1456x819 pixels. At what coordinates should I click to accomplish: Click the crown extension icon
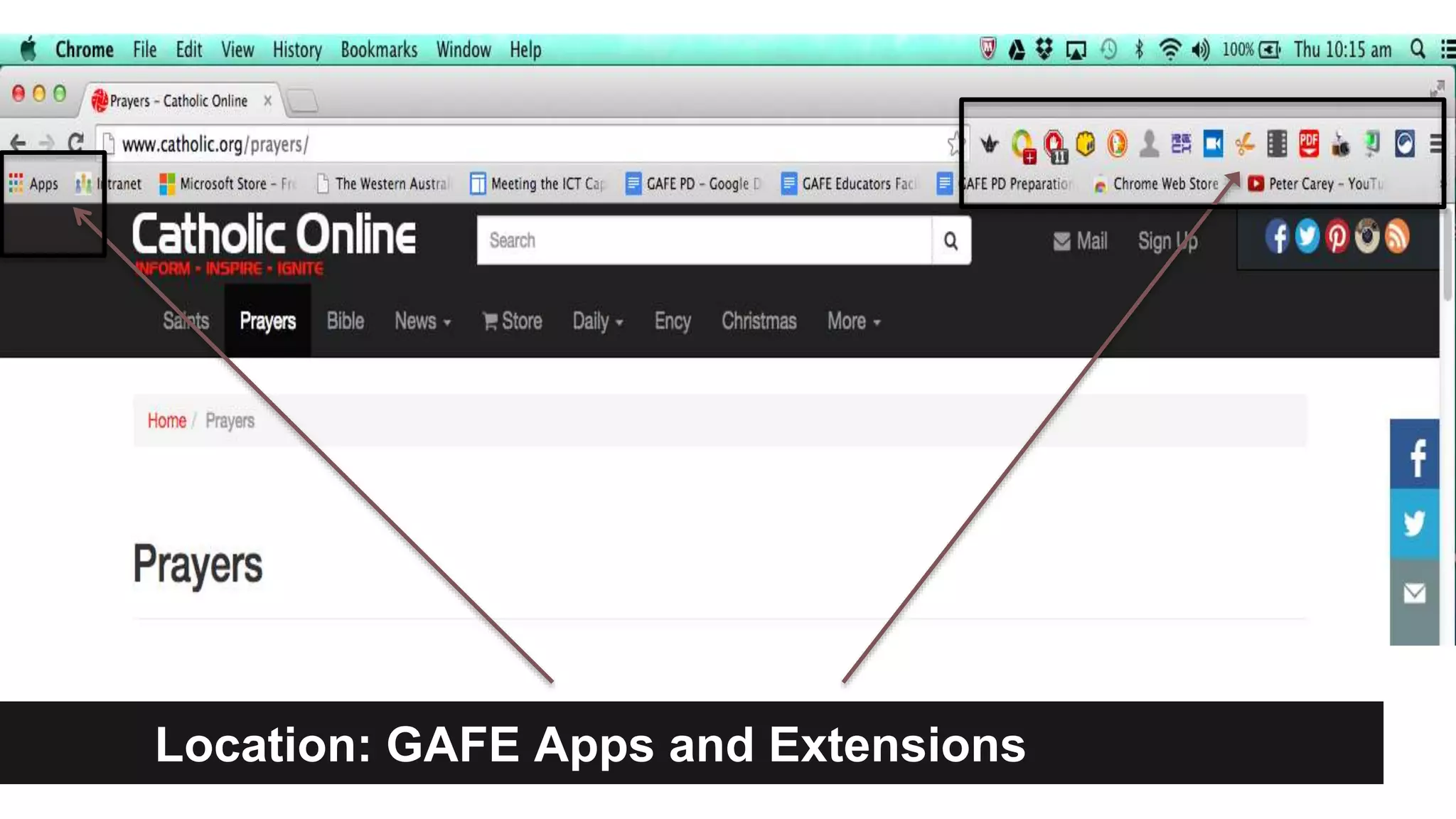tap(989, 144)
